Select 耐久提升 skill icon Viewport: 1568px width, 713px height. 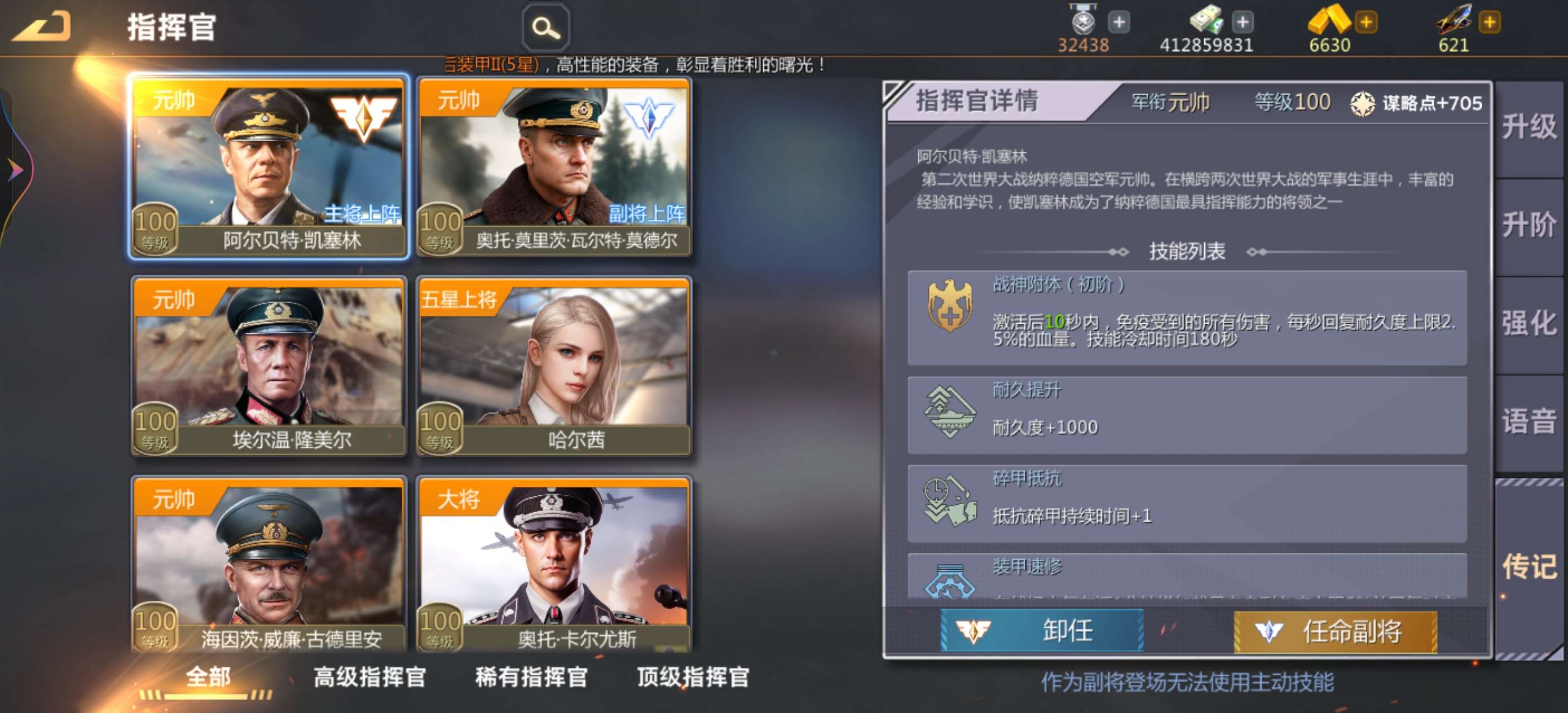point(949,412)
